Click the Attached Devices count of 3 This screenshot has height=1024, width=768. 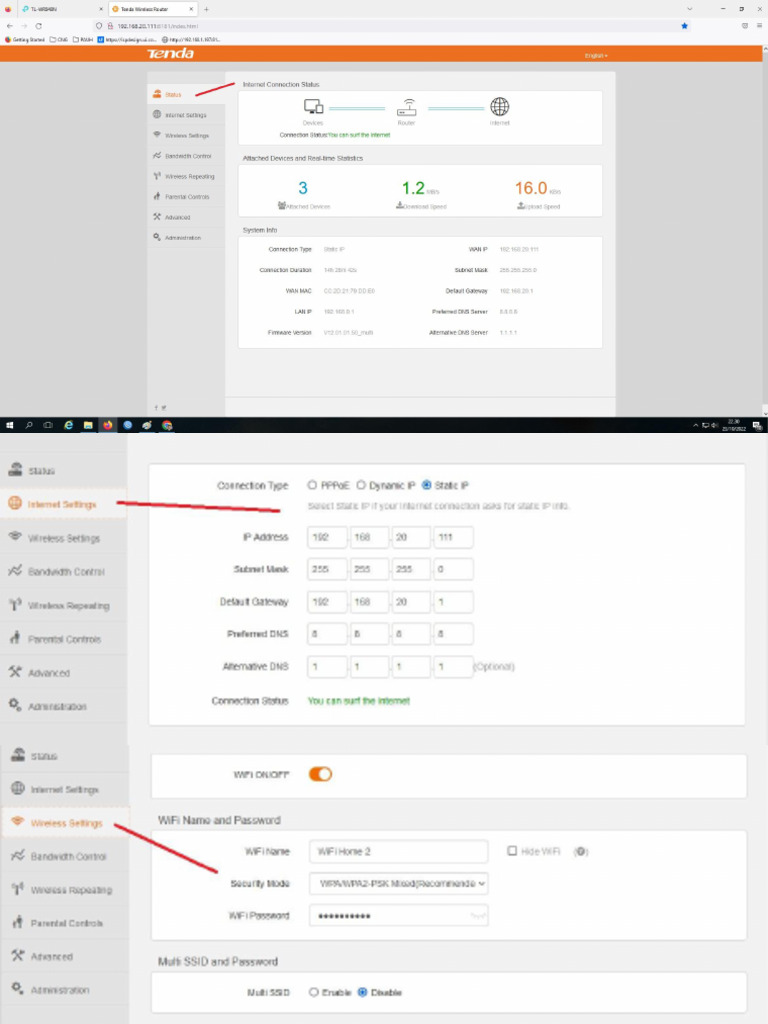point(303,188)
